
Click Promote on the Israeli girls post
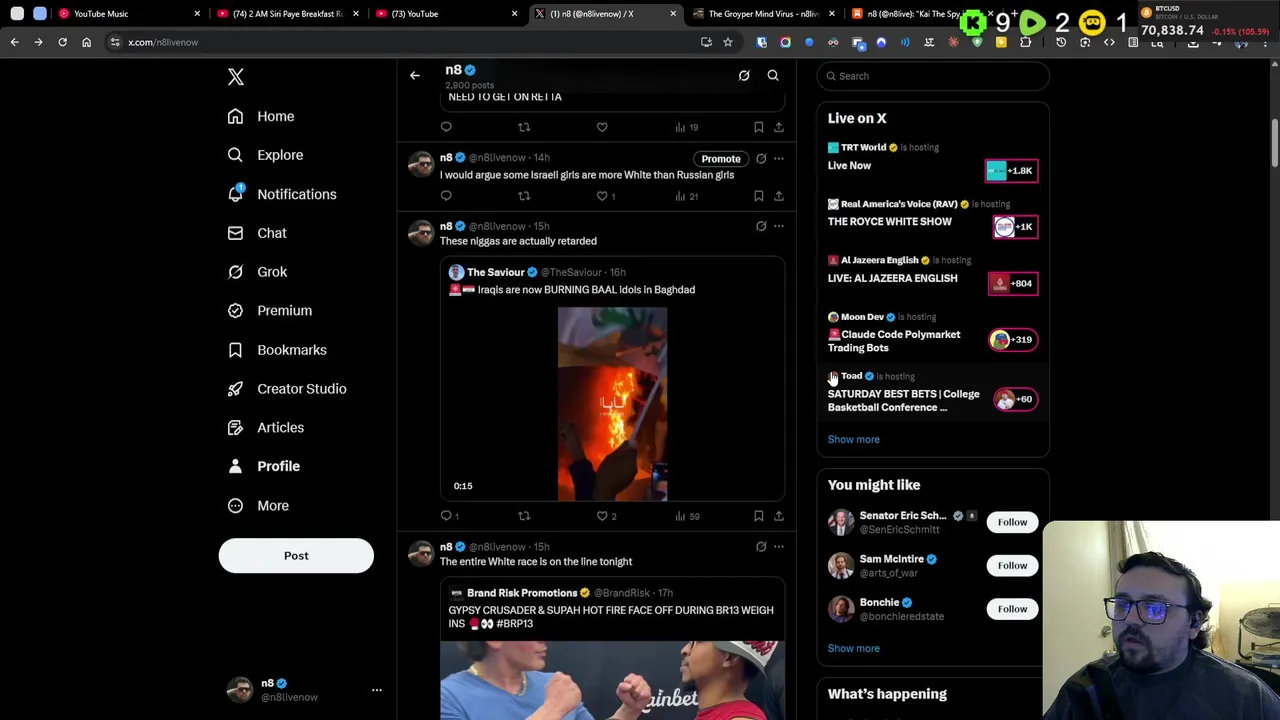721,159
